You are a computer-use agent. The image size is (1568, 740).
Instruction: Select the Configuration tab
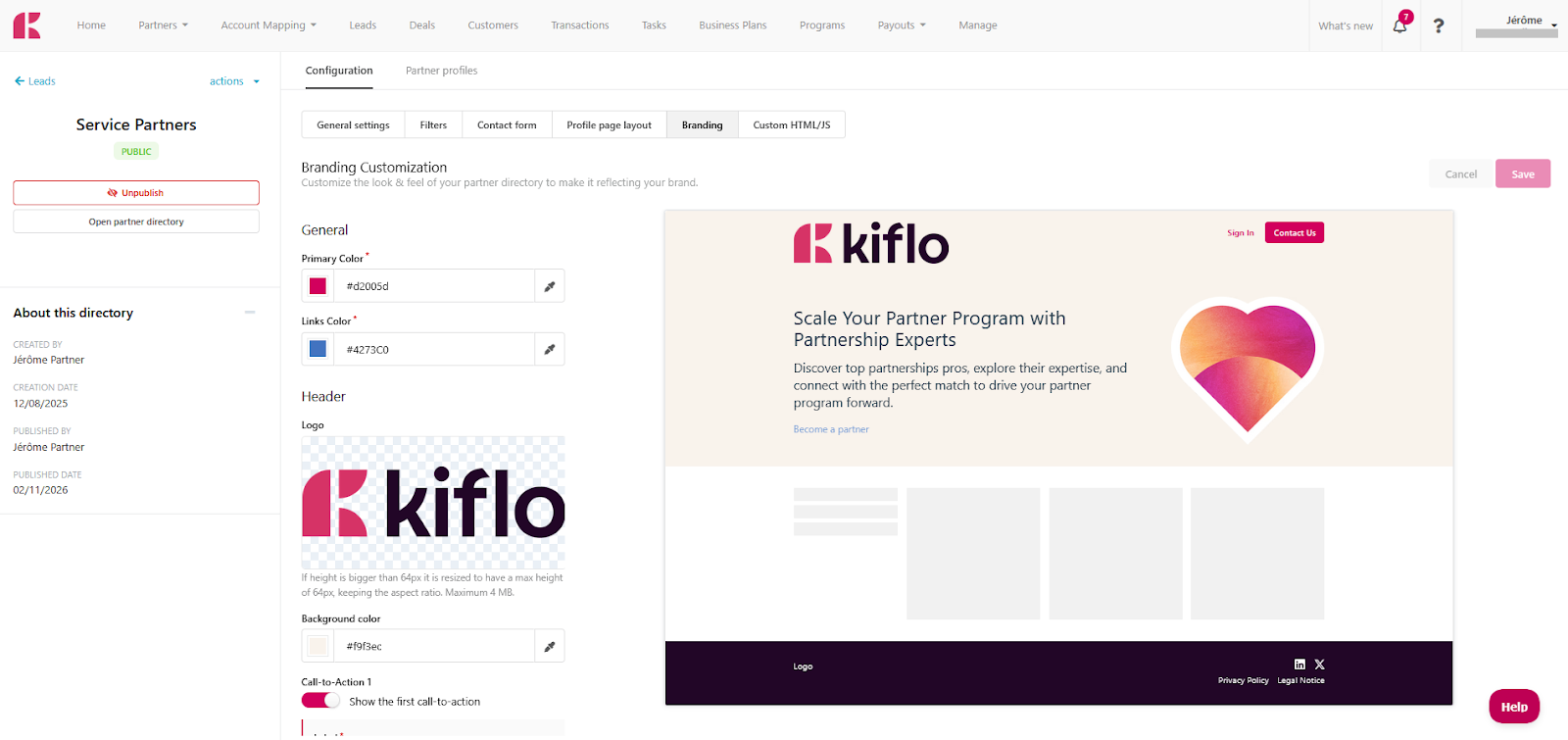point(339,71)
